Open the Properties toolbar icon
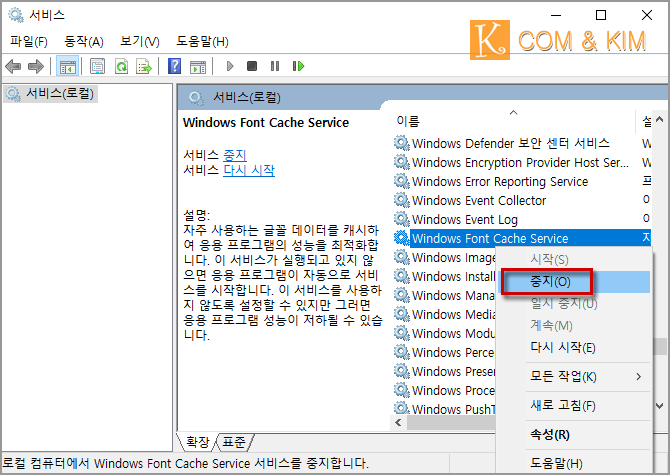670x475 pixels. pos(97,66)
